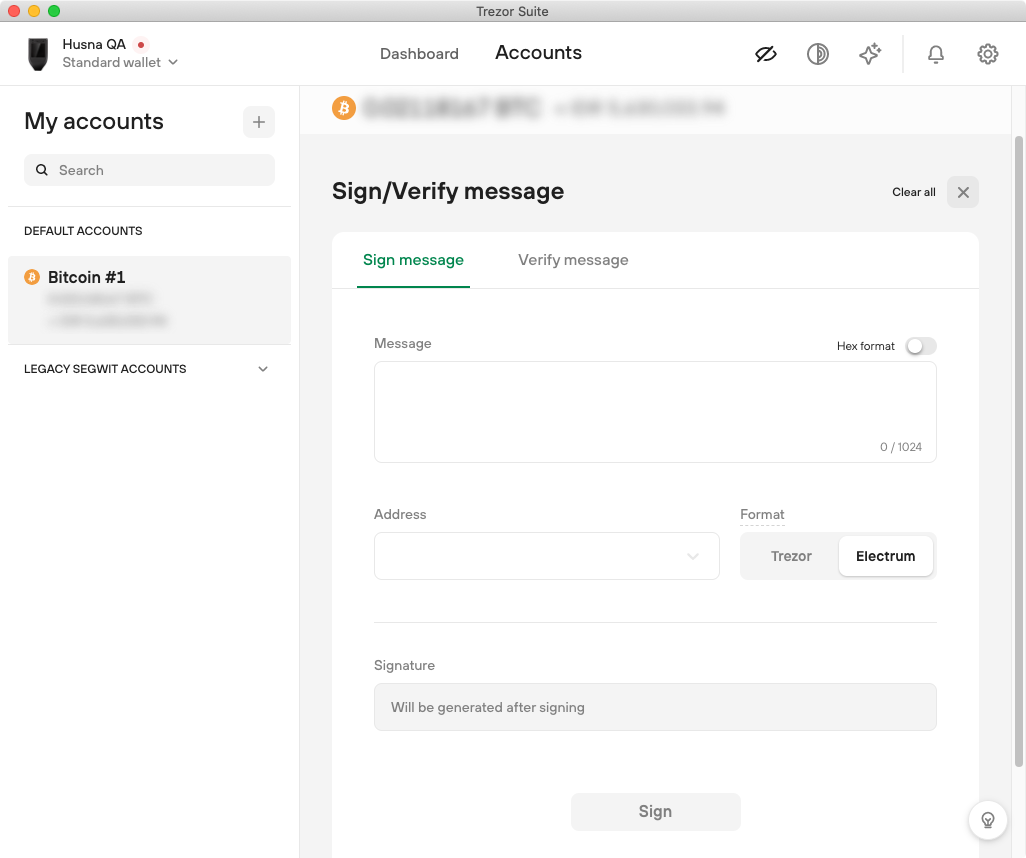
Task: Open the sparkle early access icon
Action: pos(870,54)
